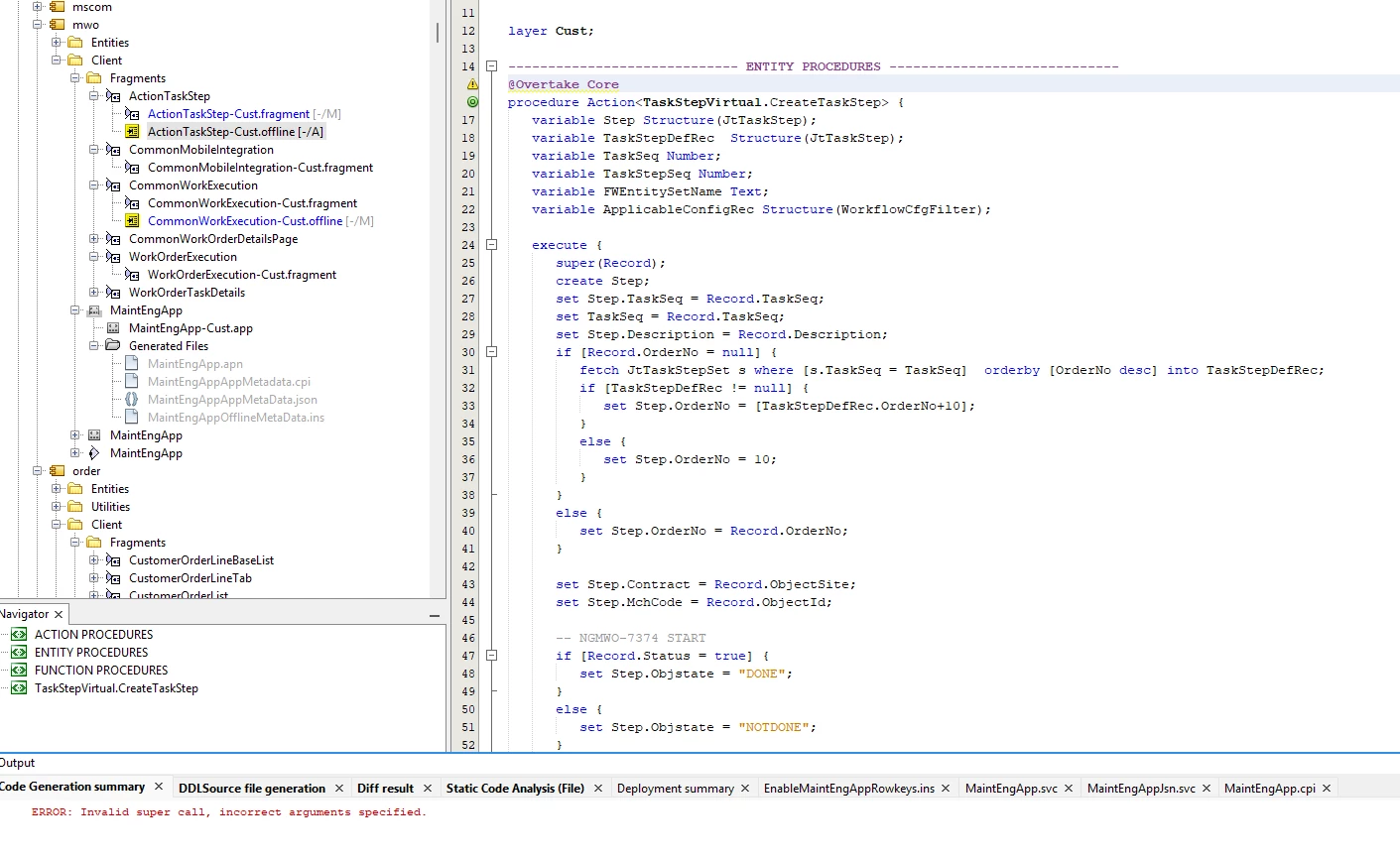Viewport: 1400px width, 860px height.
Task: Click the 'layer Cust;' line in the editor
Action: coord(551,31)
